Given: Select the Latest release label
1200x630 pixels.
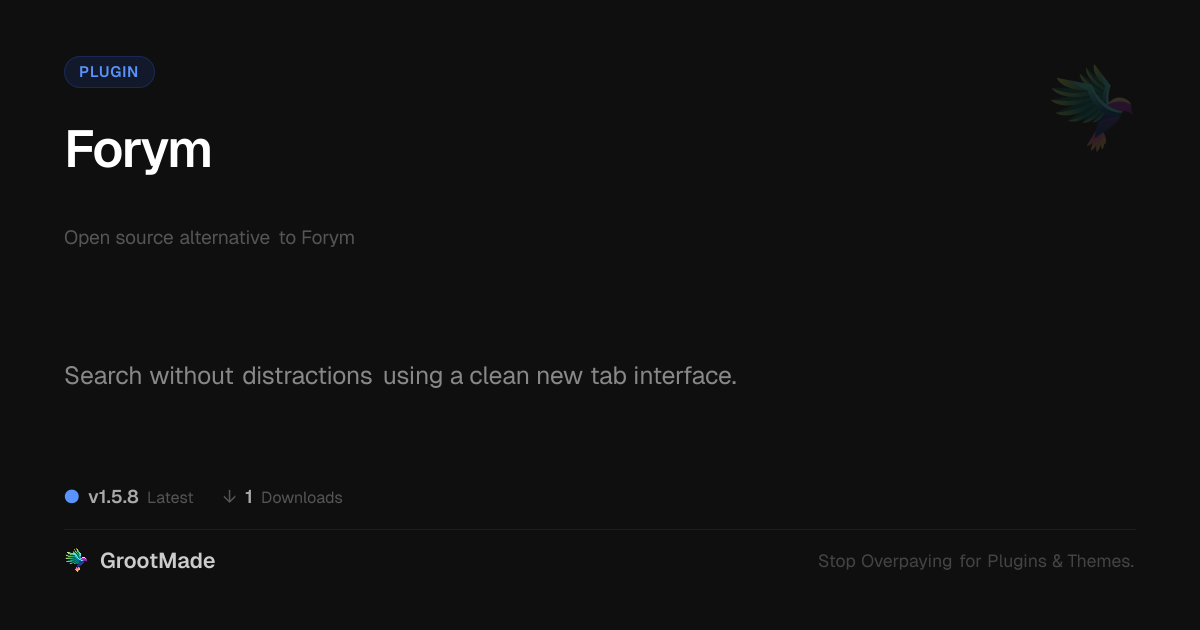Looking at the screenshot, I should 170,498.
